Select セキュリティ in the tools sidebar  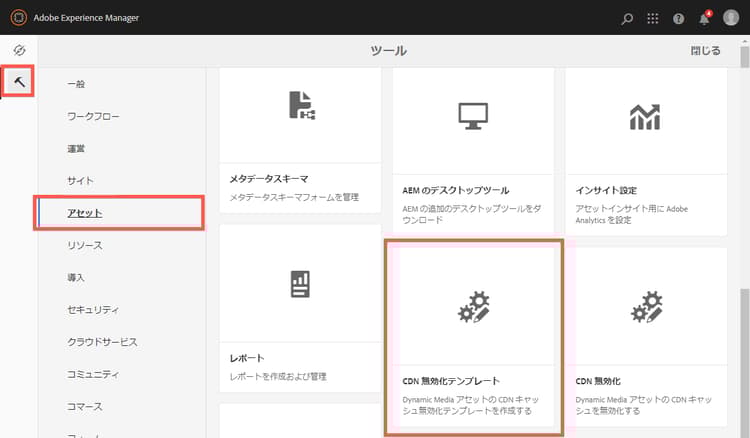click(x=93, y=310)
